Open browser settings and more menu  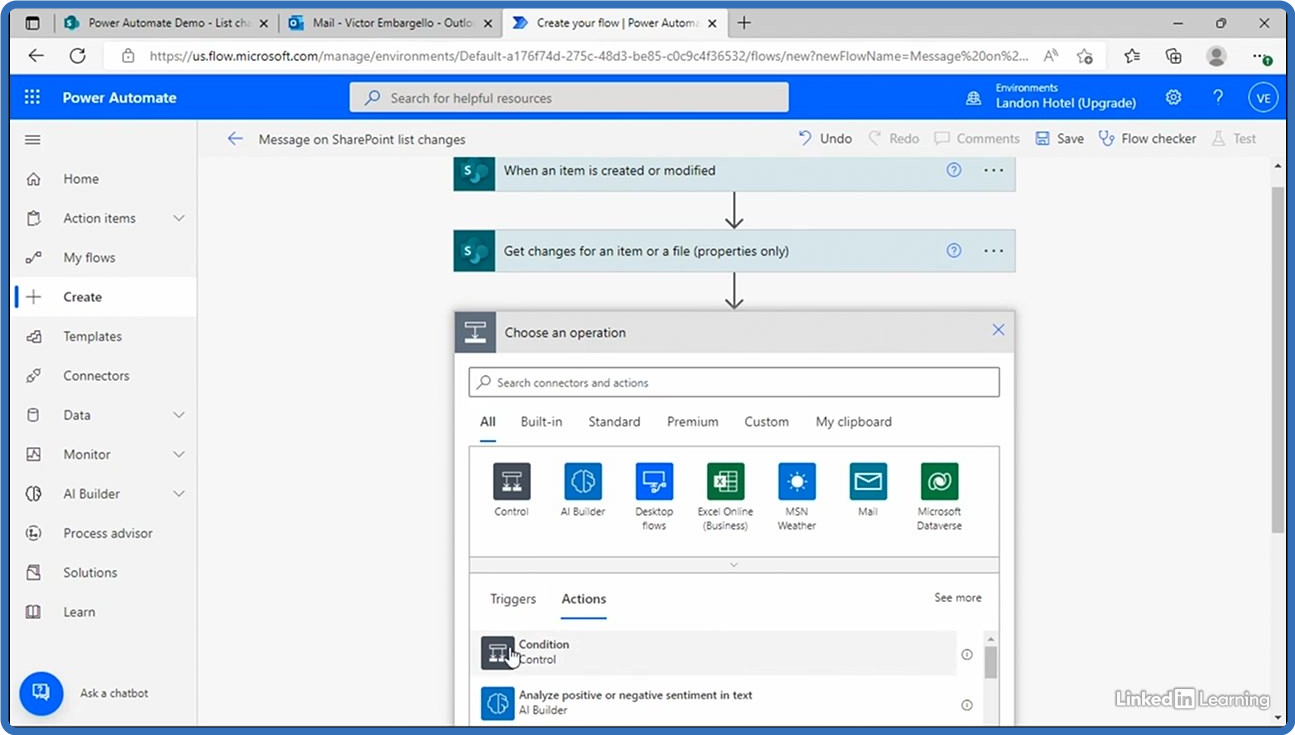pos(1261,57)
